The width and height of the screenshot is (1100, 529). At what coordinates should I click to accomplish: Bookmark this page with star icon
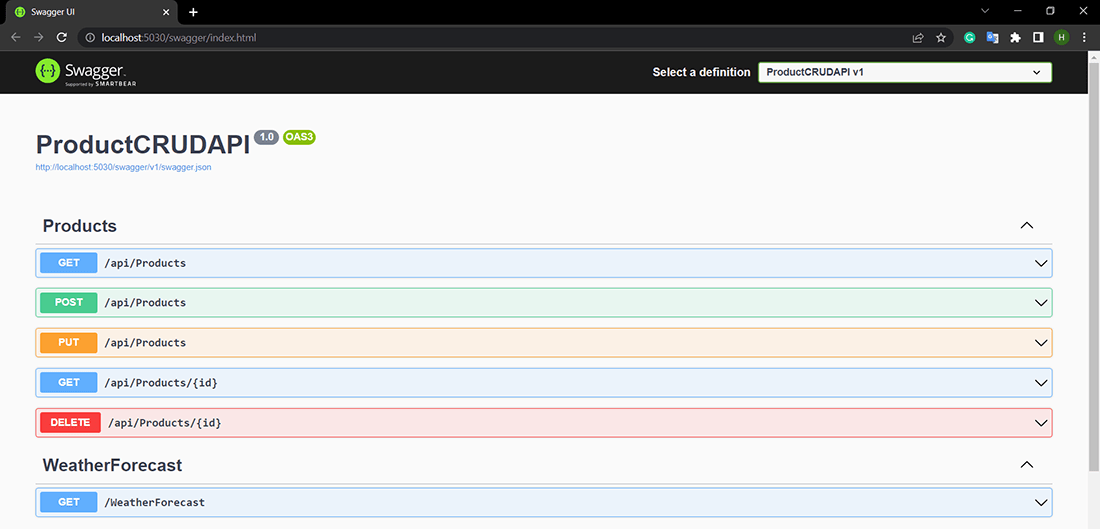tap(941, 38)
